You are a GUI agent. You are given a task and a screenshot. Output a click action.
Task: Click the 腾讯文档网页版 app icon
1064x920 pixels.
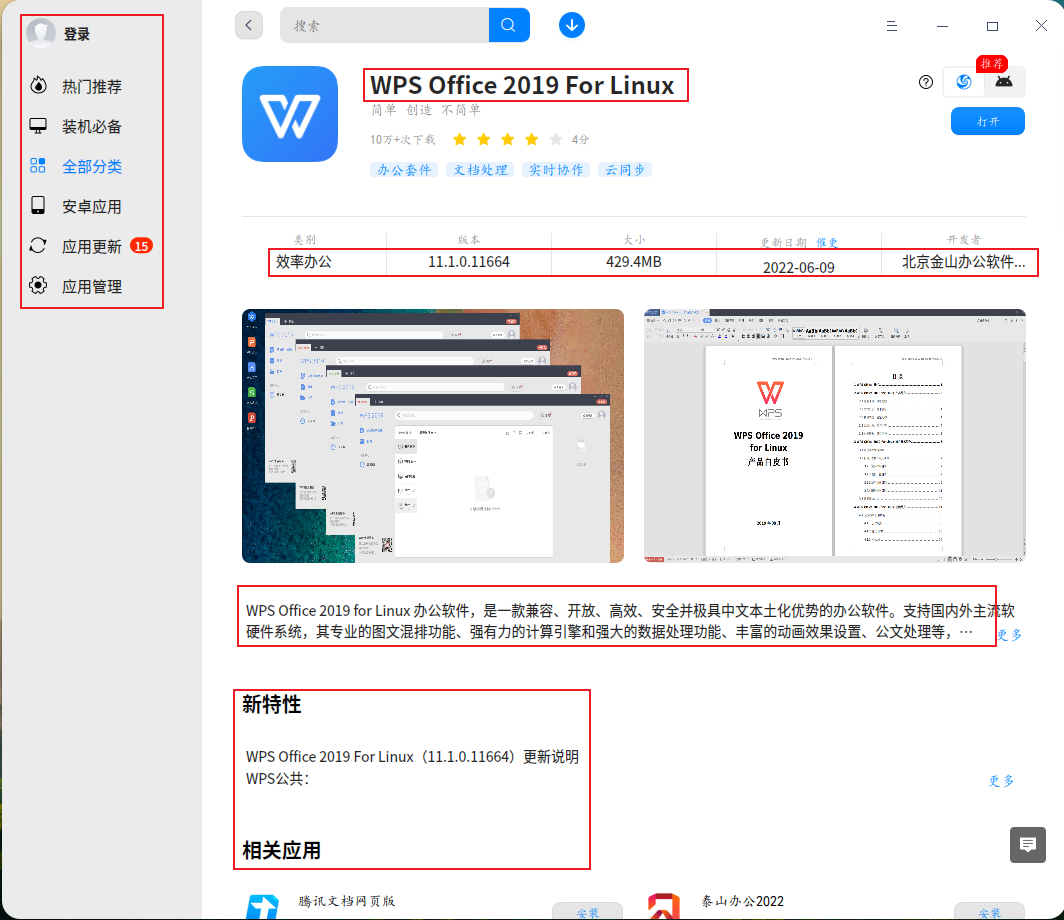(263, 907)
